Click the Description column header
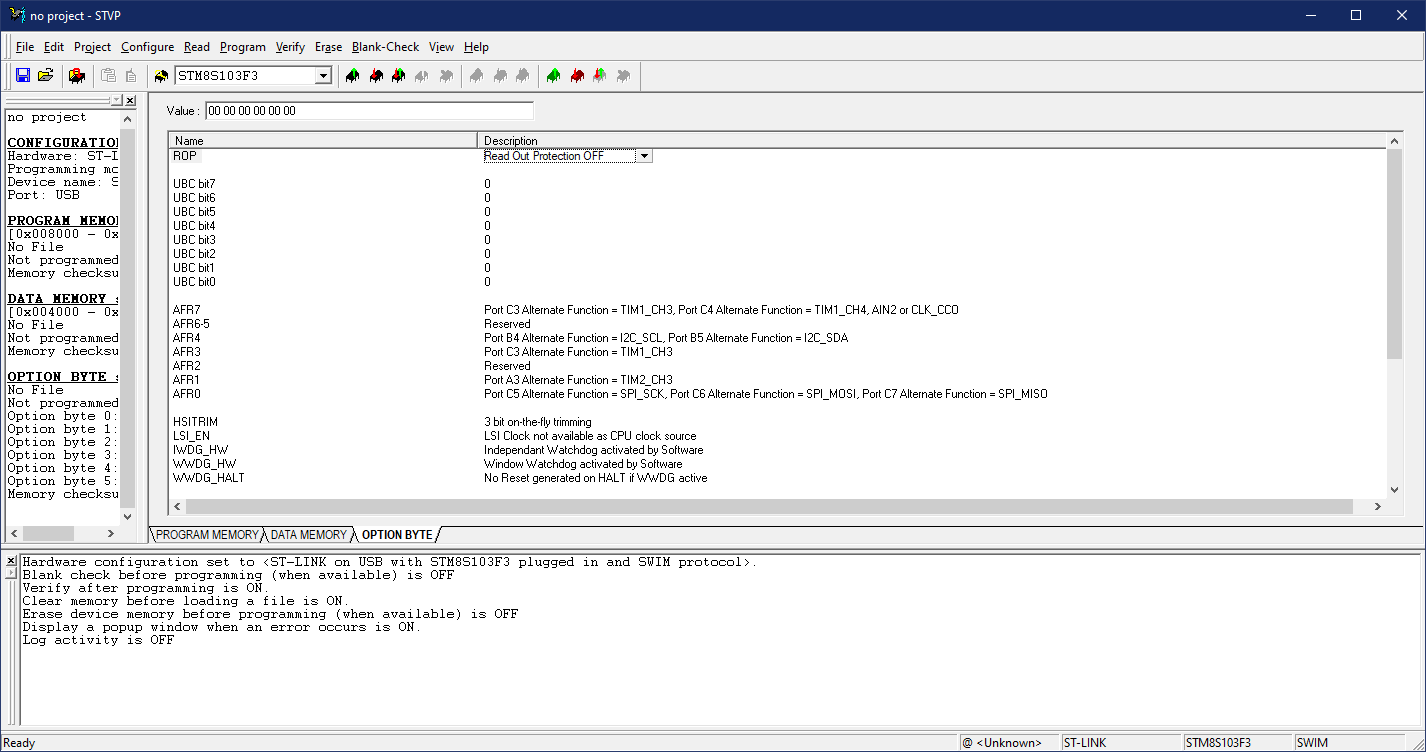1426x752 pixels. pos(932,141)
